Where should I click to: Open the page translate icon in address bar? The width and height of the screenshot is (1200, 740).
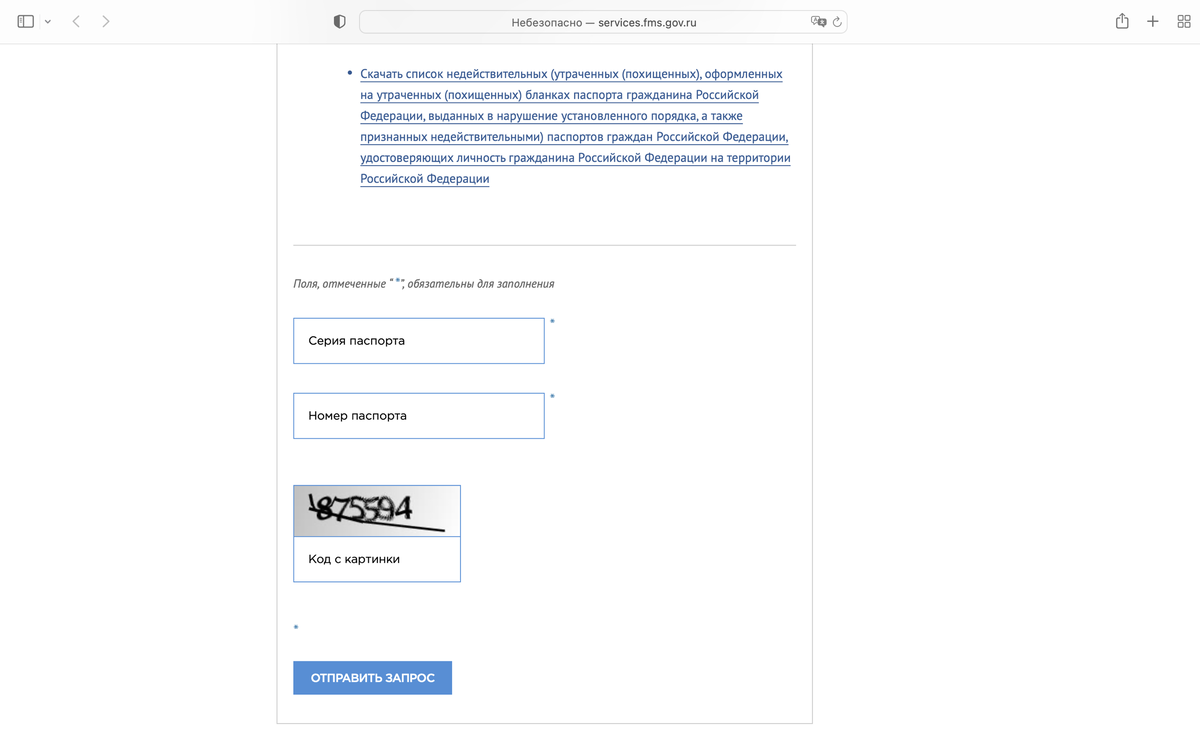tap(818, 22)
